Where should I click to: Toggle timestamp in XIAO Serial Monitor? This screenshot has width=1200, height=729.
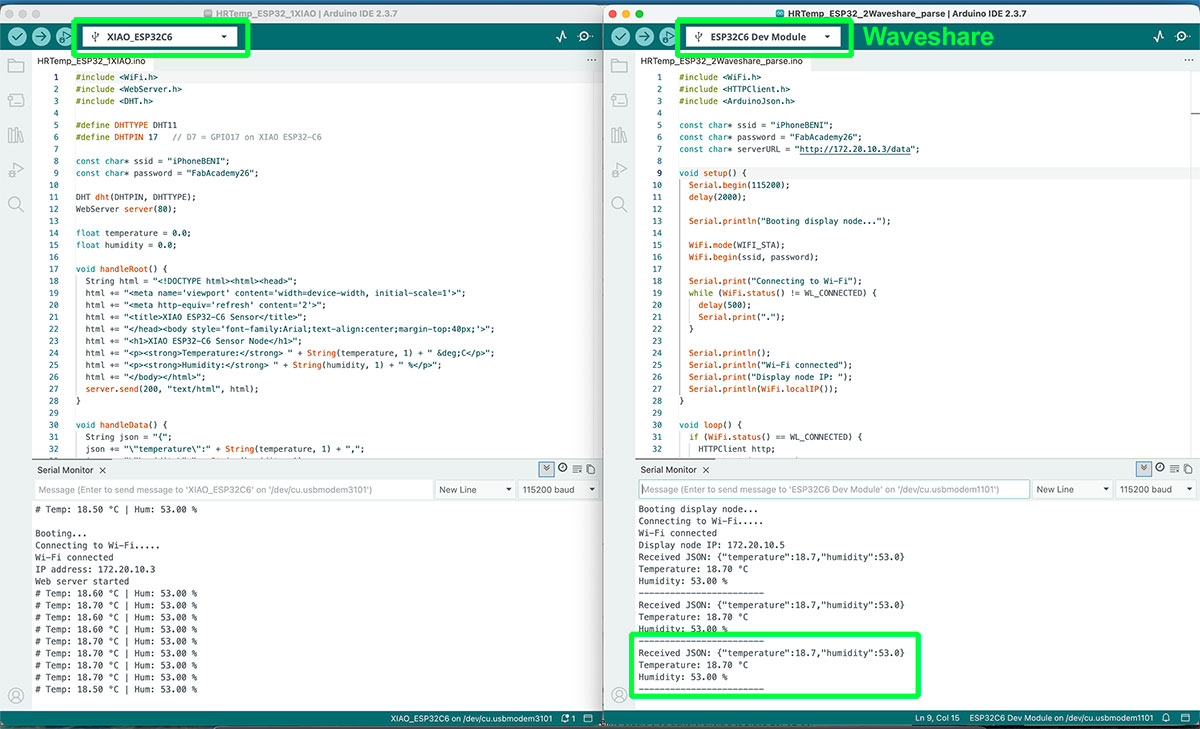(x=562, y=468)
